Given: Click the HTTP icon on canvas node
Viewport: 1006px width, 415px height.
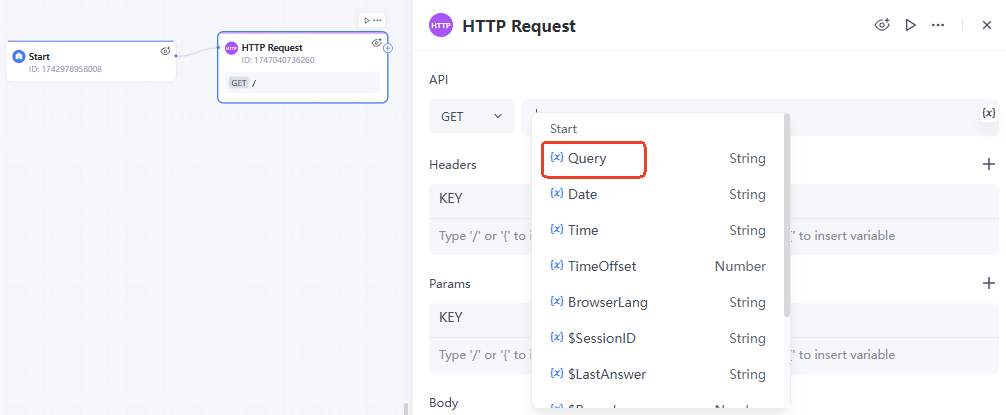Looking at the screenshot, I should pos(231,48).
